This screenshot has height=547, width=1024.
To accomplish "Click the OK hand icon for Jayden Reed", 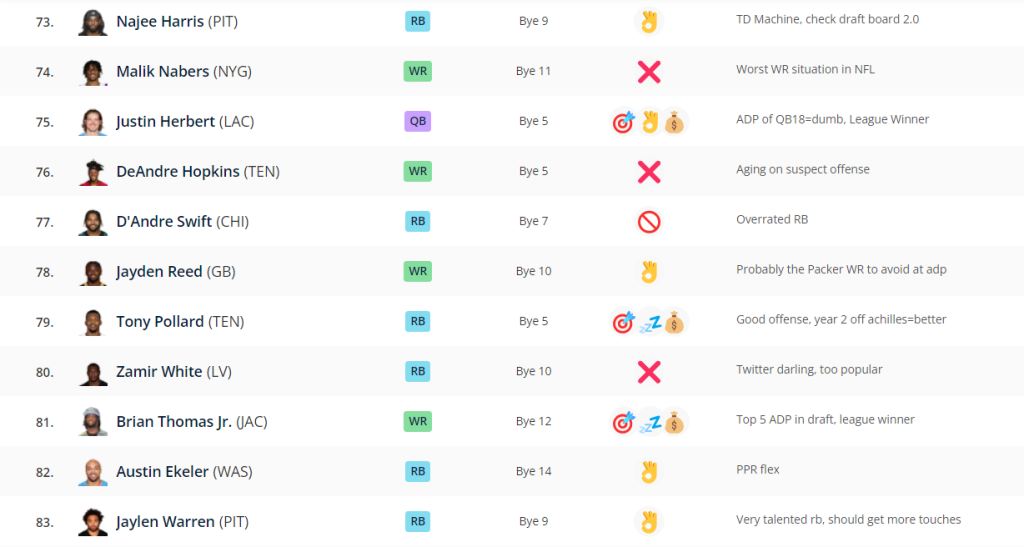I will click(x=649, y=272).
